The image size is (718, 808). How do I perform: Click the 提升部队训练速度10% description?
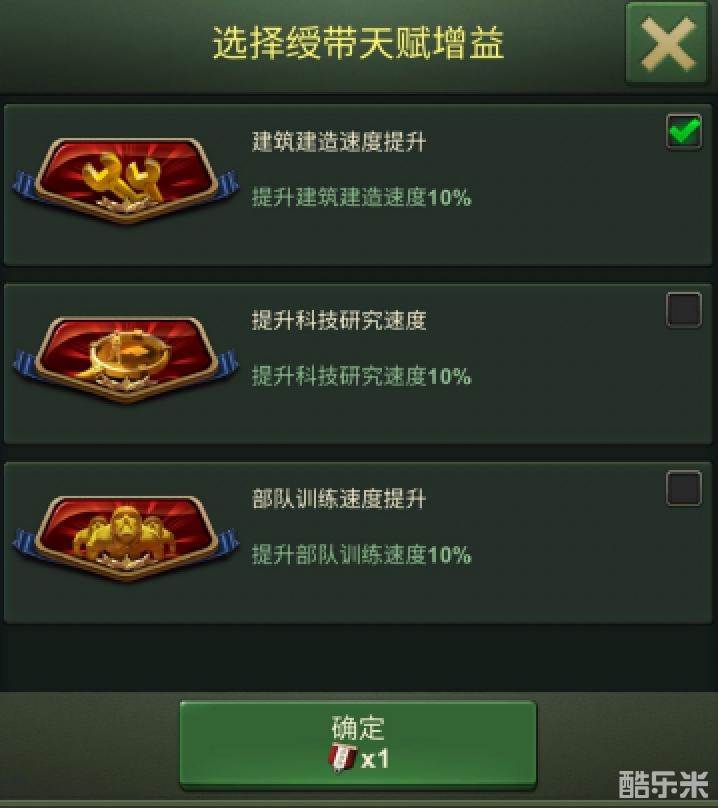coord(361,555)
